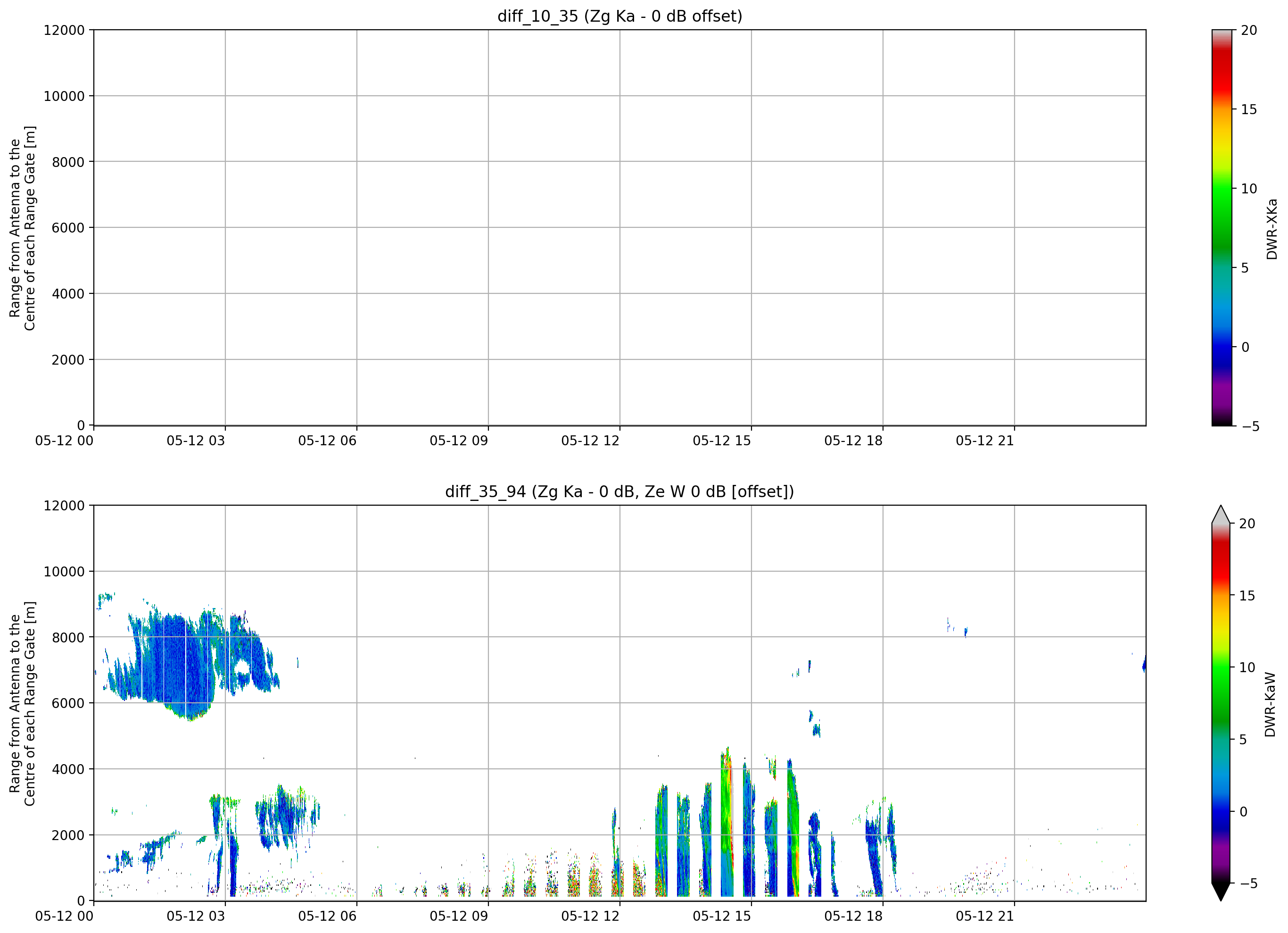Click '05-12 03' under the diff_35_94 plot
Screen dimensions: 1288x933
pos(196,916)
